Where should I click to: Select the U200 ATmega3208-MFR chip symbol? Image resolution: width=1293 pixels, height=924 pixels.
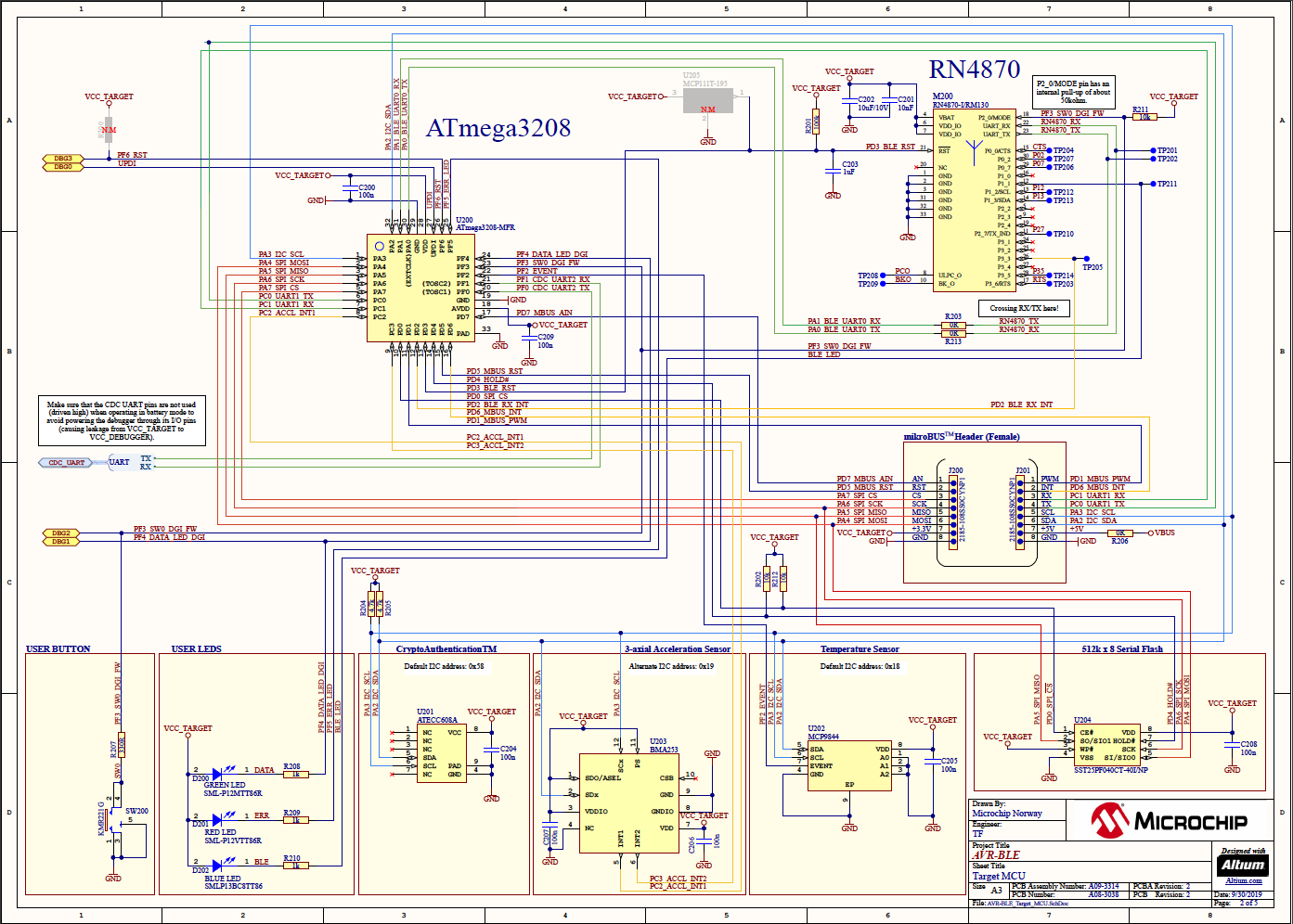pos(420,288)
